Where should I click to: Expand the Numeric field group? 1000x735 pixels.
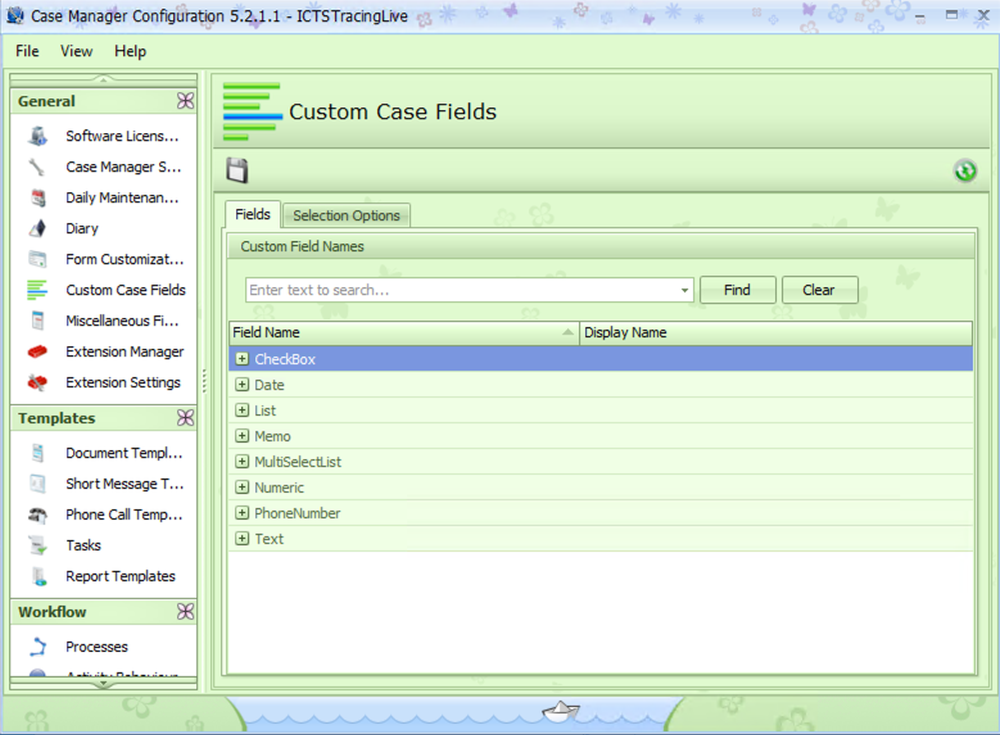tap(242, 487)
